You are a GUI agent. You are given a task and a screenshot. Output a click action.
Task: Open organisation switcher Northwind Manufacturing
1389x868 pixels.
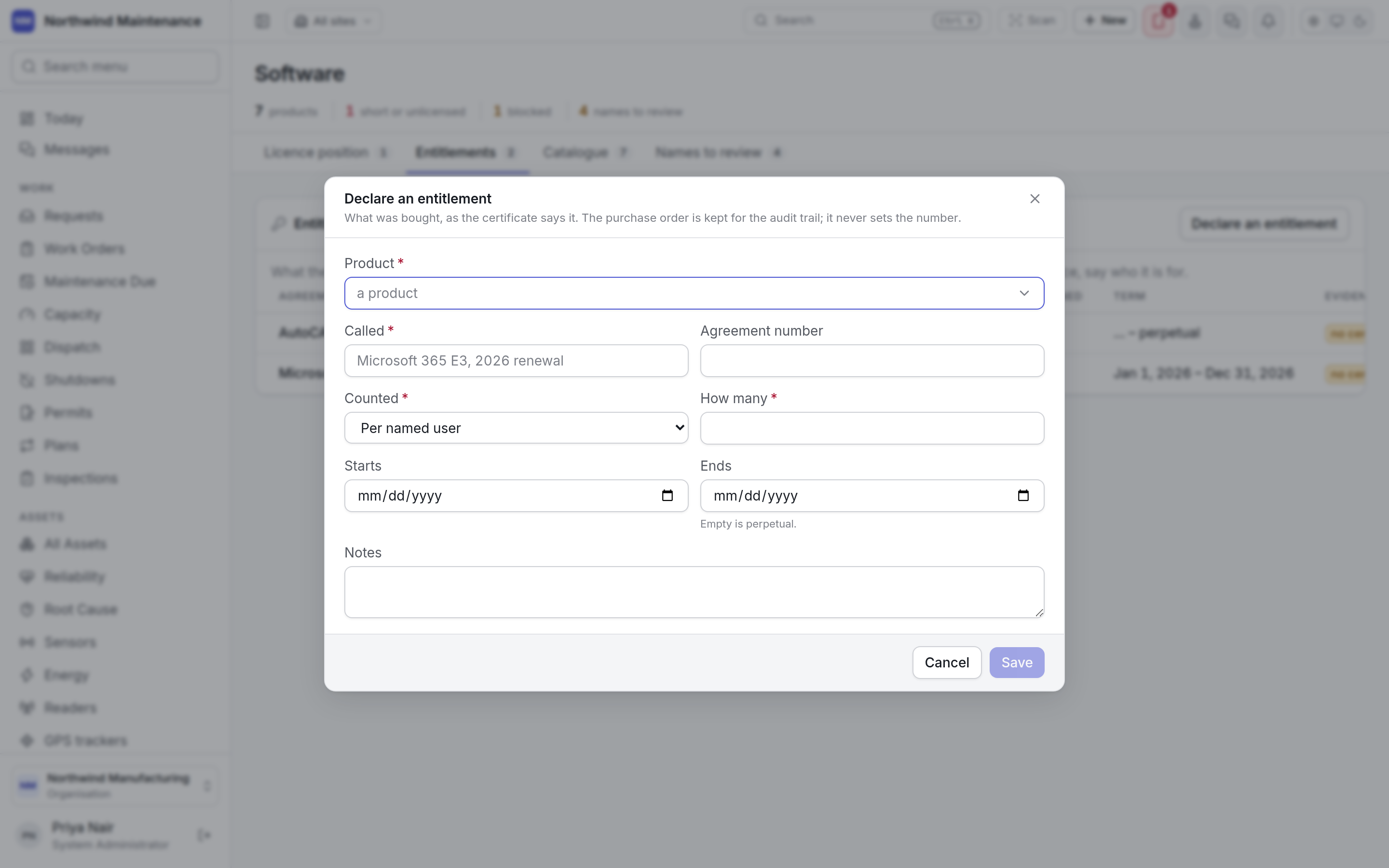115,786
